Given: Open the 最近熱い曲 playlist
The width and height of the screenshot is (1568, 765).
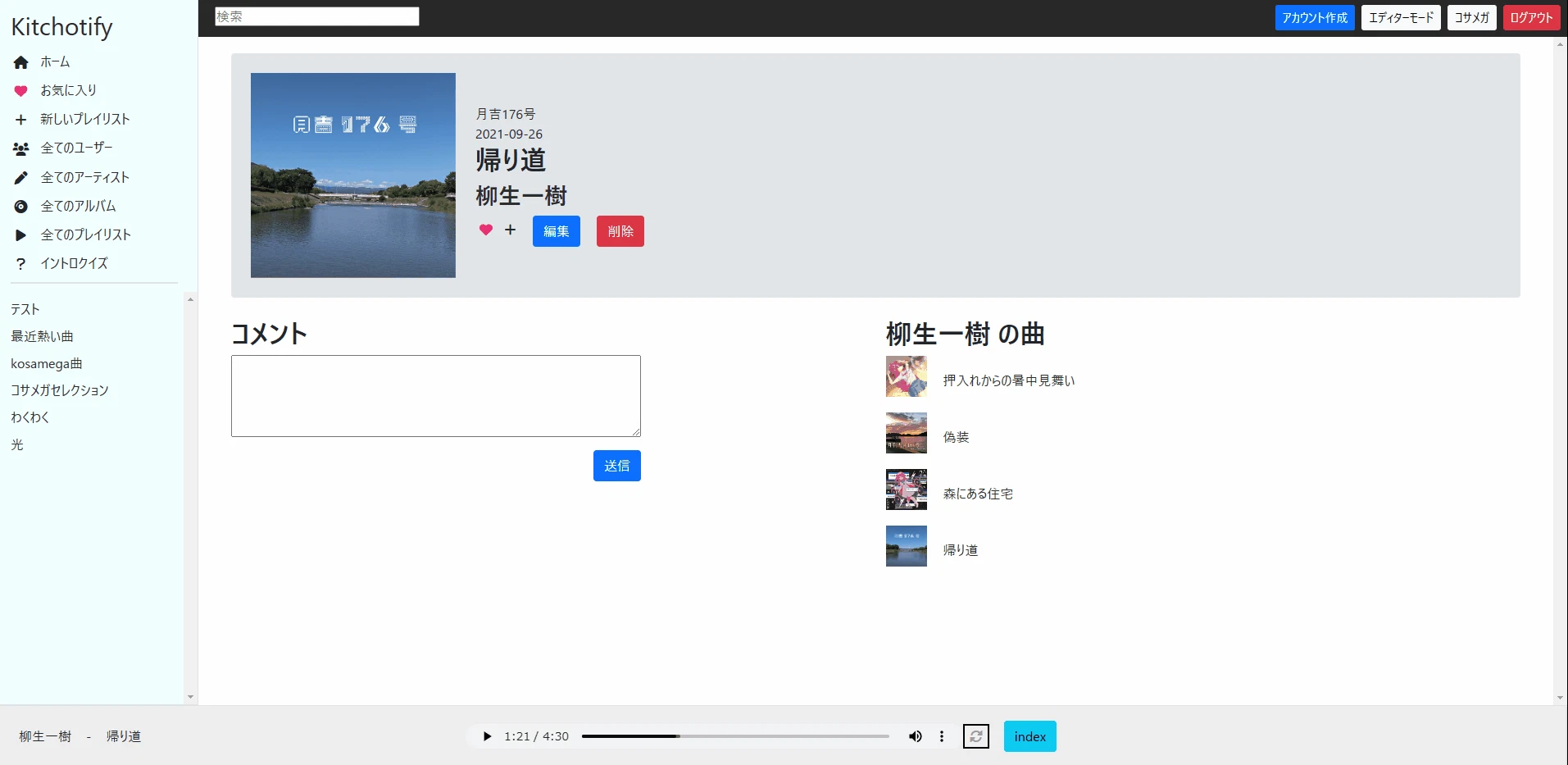Looking at the screenshot, I should [42, 336].
